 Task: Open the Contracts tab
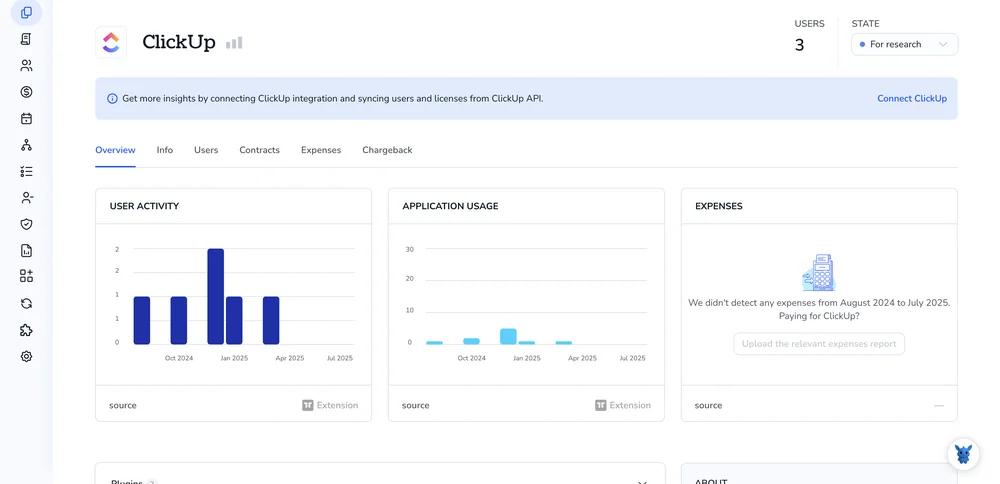260,150
